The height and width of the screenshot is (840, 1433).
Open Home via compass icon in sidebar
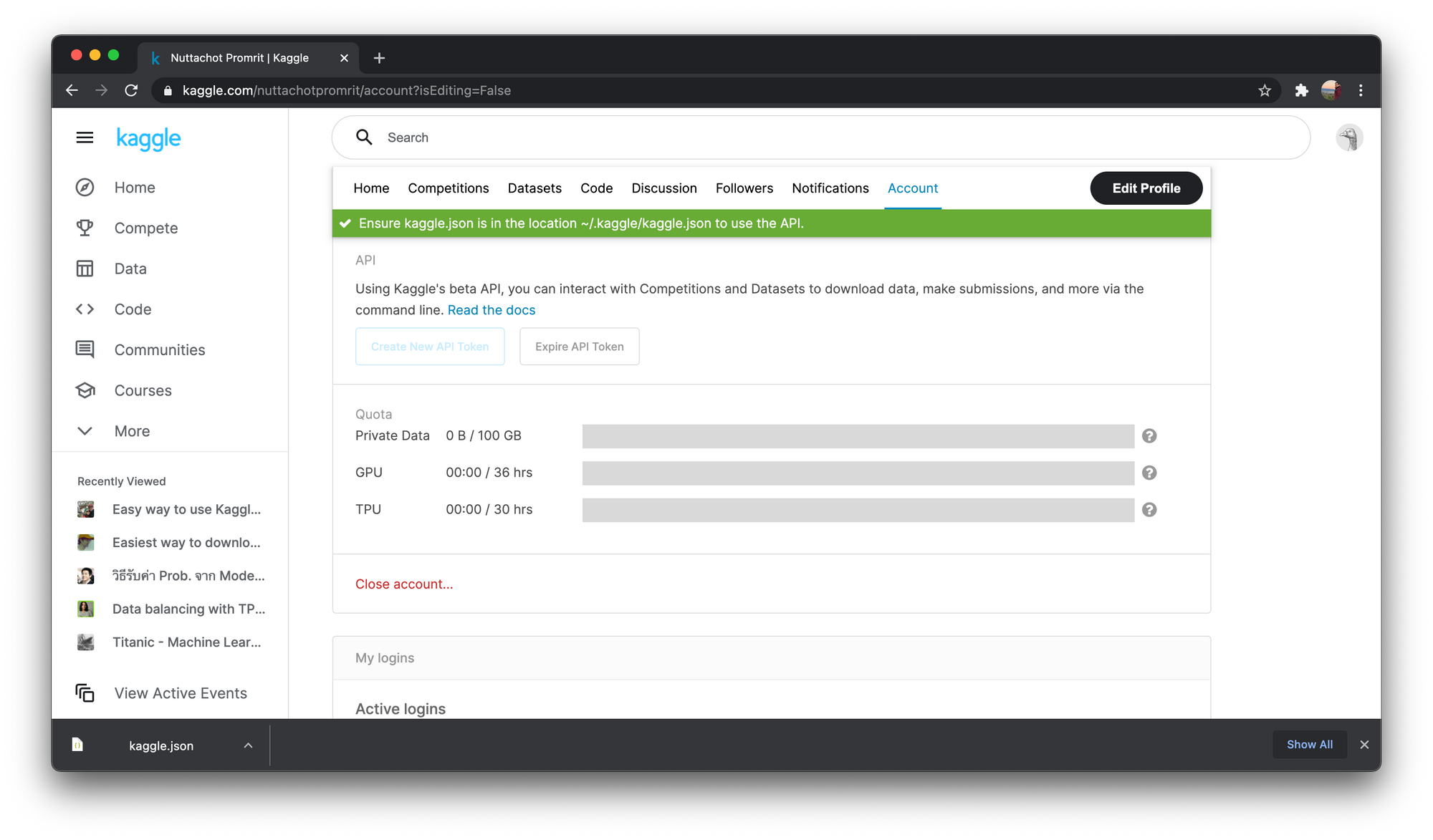click(x=85, y=188)
